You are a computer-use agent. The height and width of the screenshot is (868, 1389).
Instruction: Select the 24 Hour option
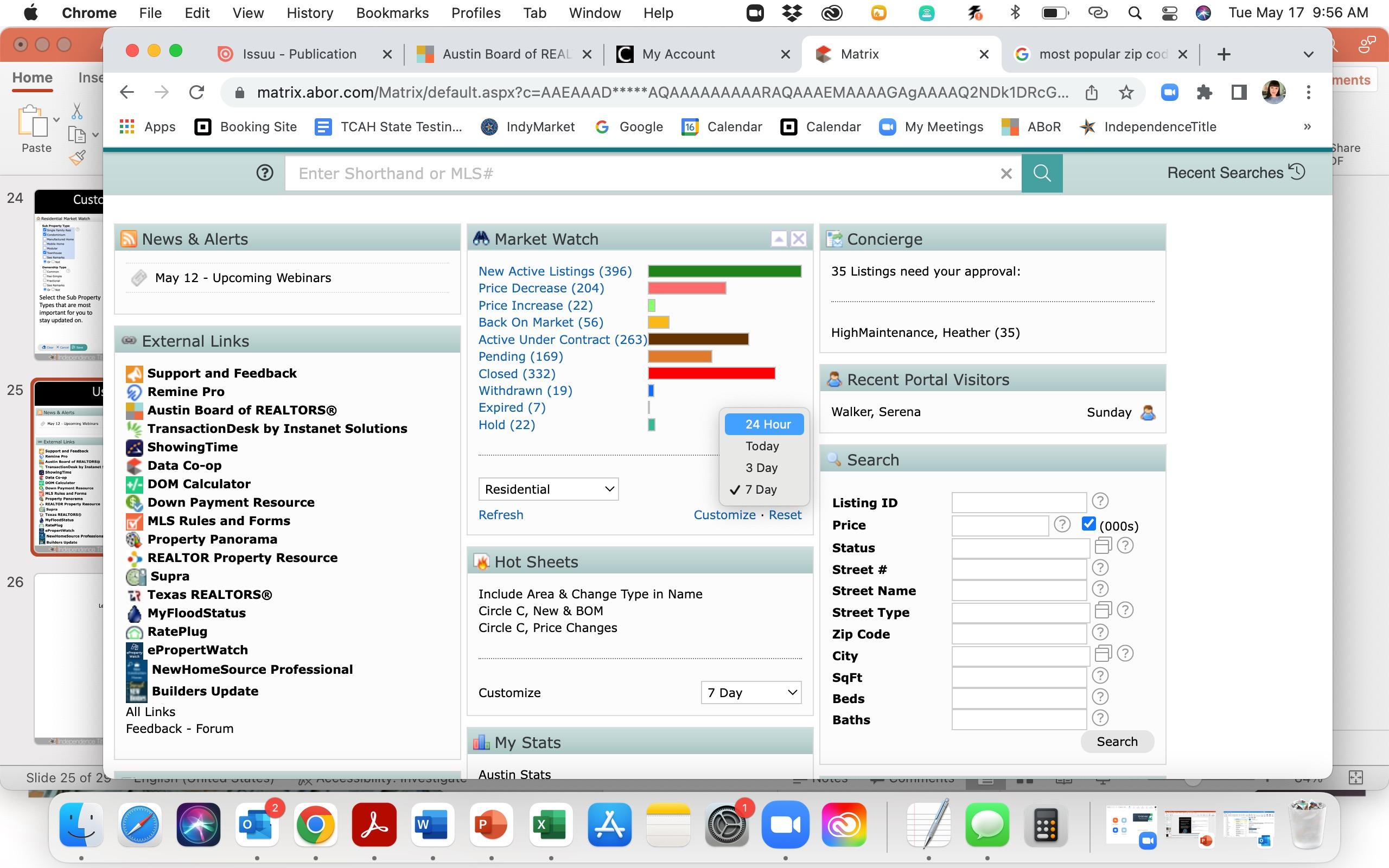[x=764, y=424]
